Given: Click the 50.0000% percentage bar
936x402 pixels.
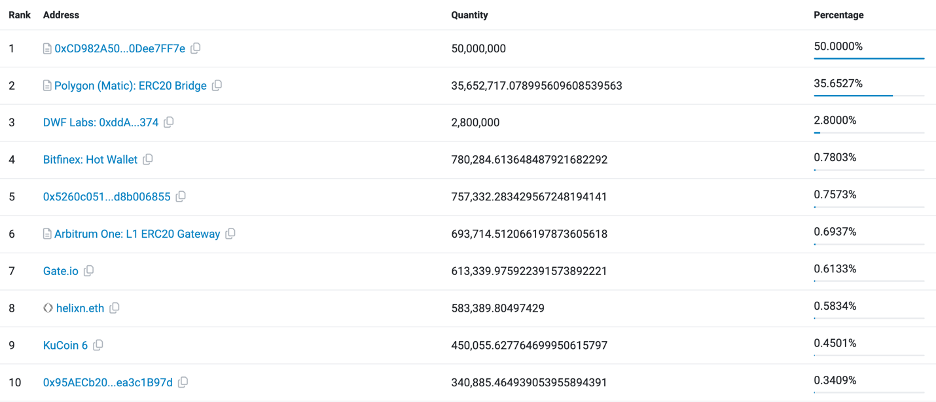Looking at the screenshot, I should coord(868,58).
